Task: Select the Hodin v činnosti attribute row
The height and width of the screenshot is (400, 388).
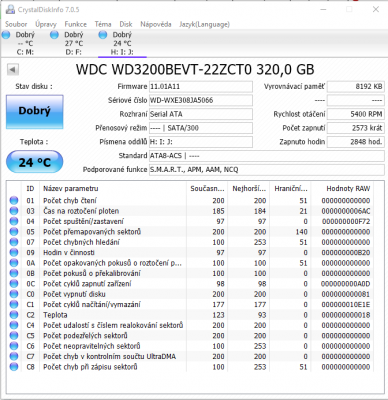Action: (190, 253)
